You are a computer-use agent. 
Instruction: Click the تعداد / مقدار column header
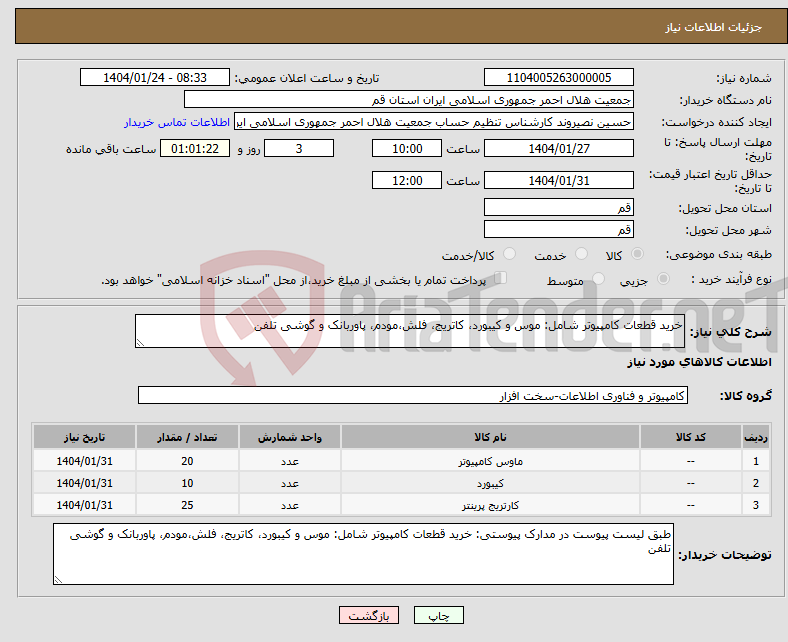(x=187, y=437)
